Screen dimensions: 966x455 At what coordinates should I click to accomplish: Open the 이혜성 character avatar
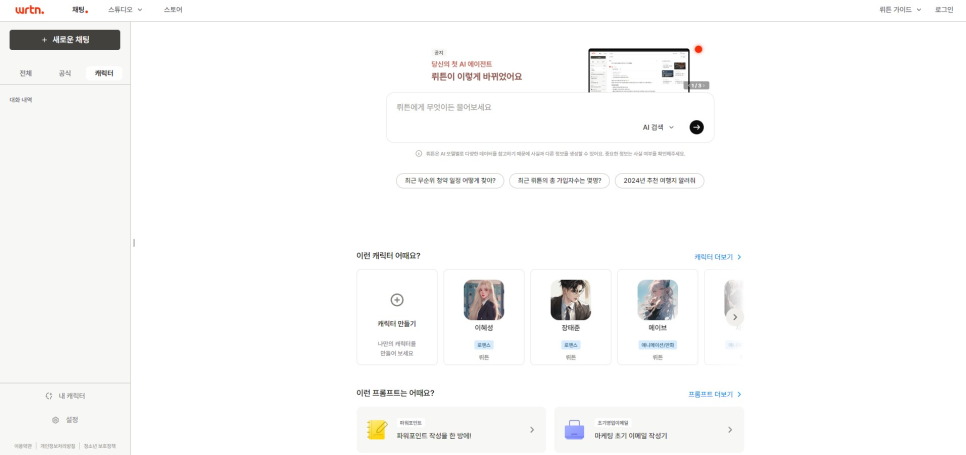tap(484, 300)
